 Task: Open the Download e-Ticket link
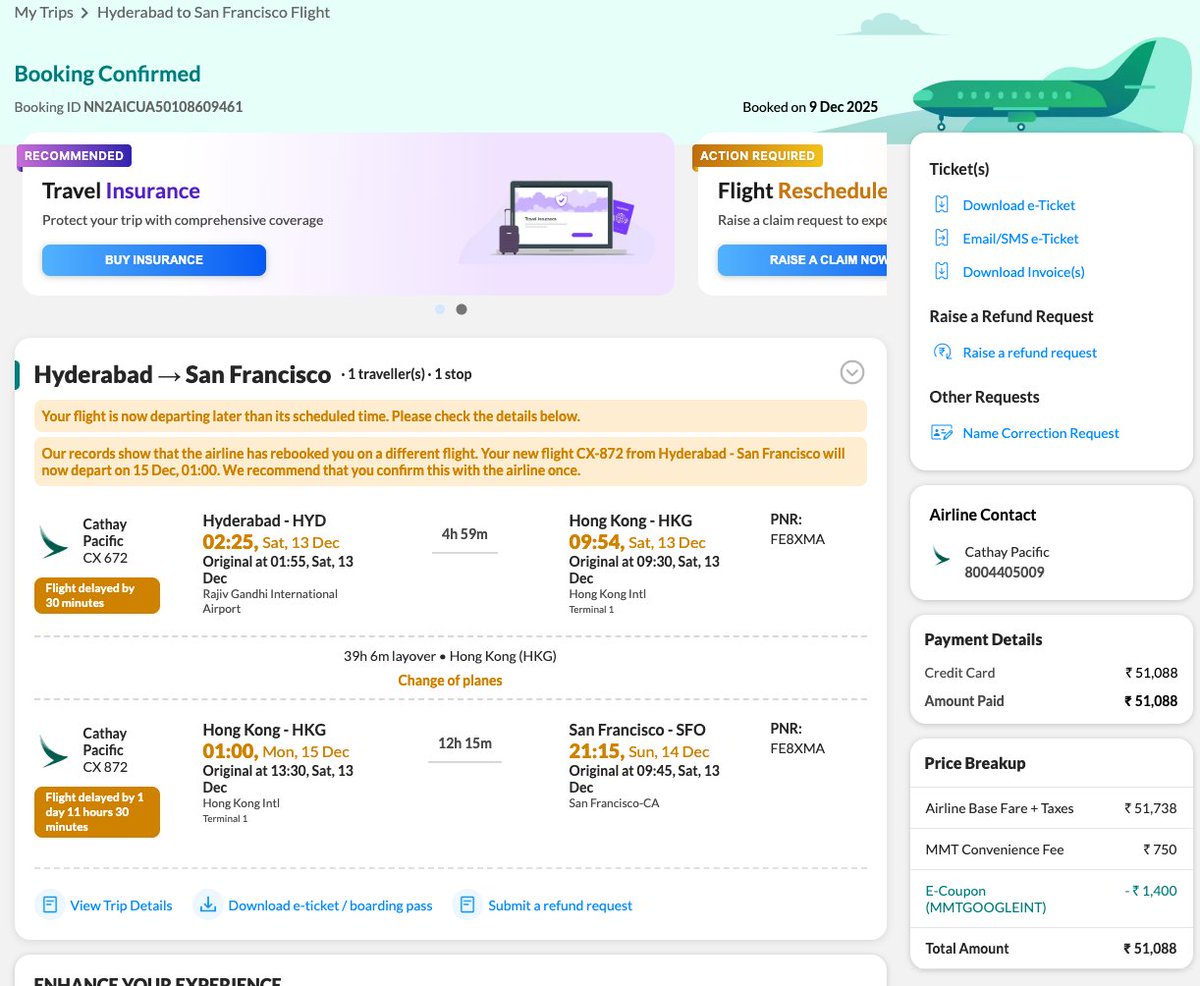1019,205
